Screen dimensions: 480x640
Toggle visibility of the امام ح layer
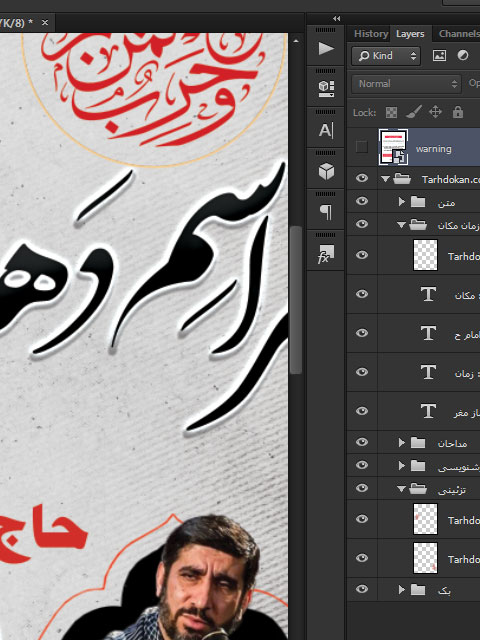click(x=362, y=333)
